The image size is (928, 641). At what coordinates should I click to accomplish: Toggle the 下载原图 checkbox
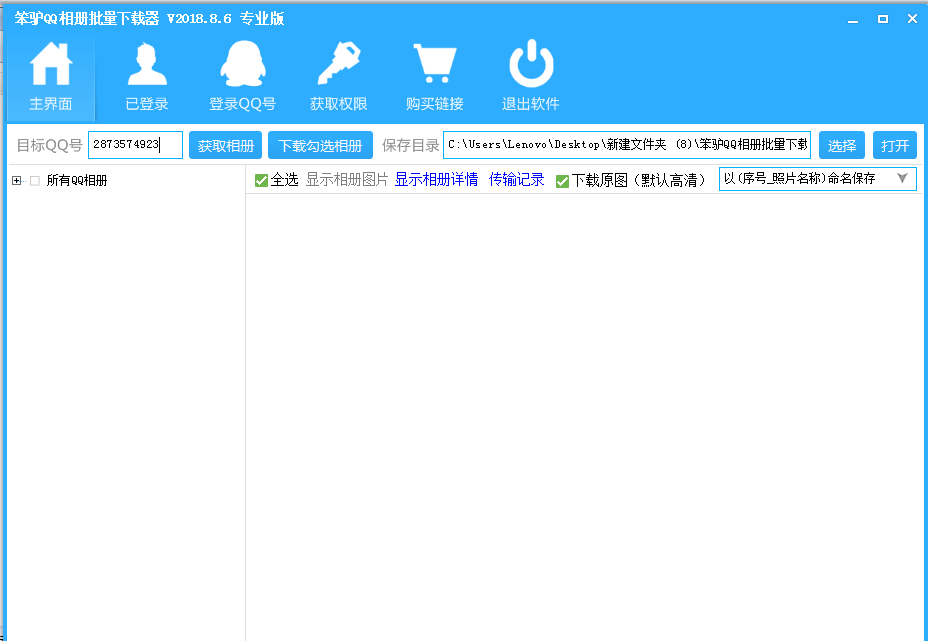point(562,181)
